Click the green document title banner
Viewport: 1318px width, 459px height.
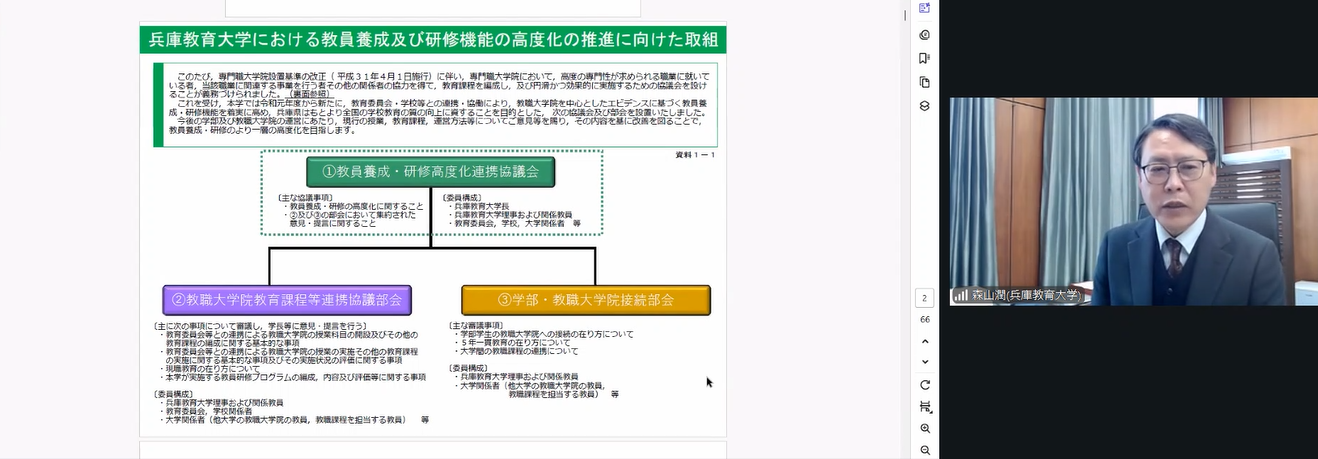point(432,40)
